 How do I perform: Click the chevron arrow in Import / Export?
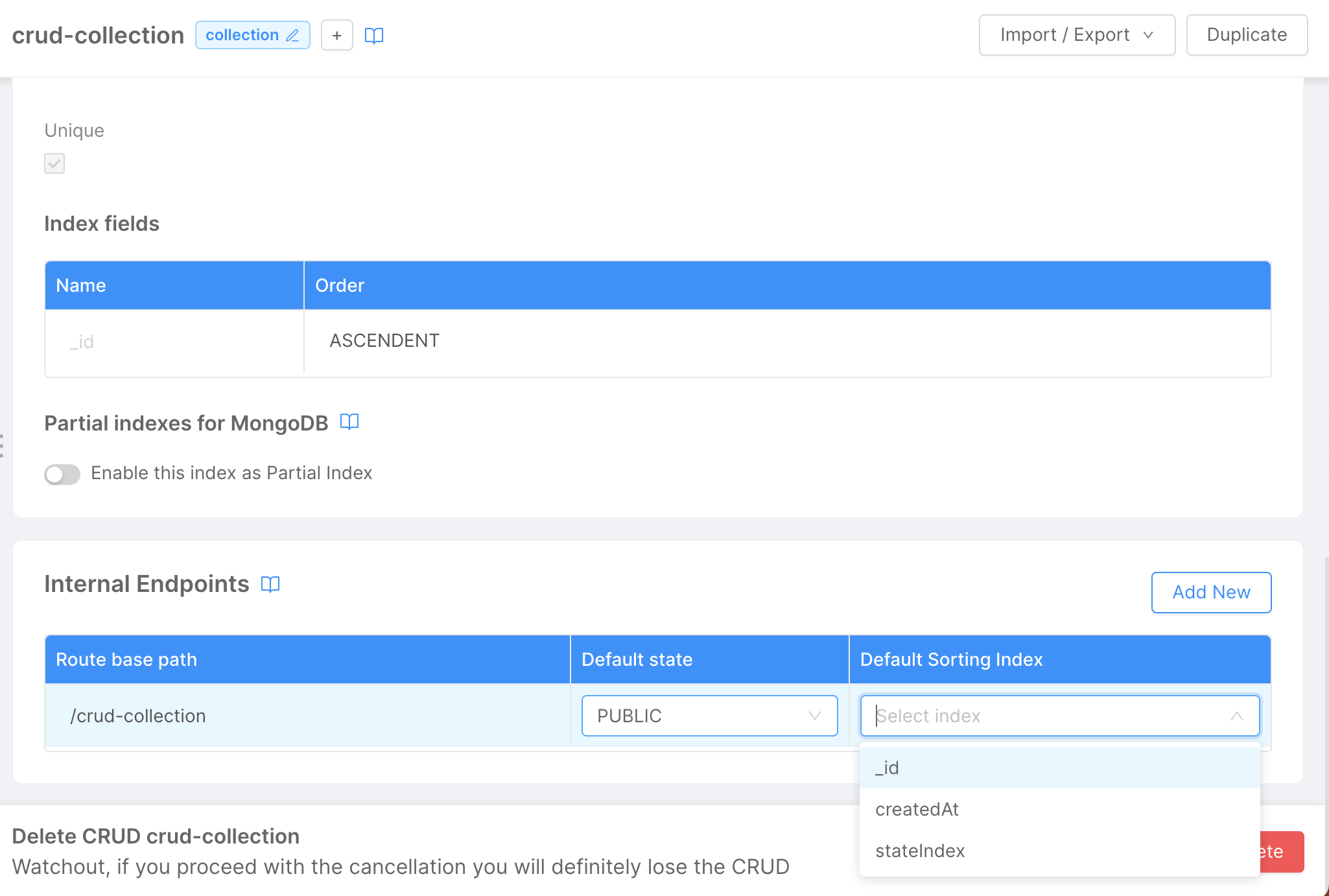click(1148, 35)
